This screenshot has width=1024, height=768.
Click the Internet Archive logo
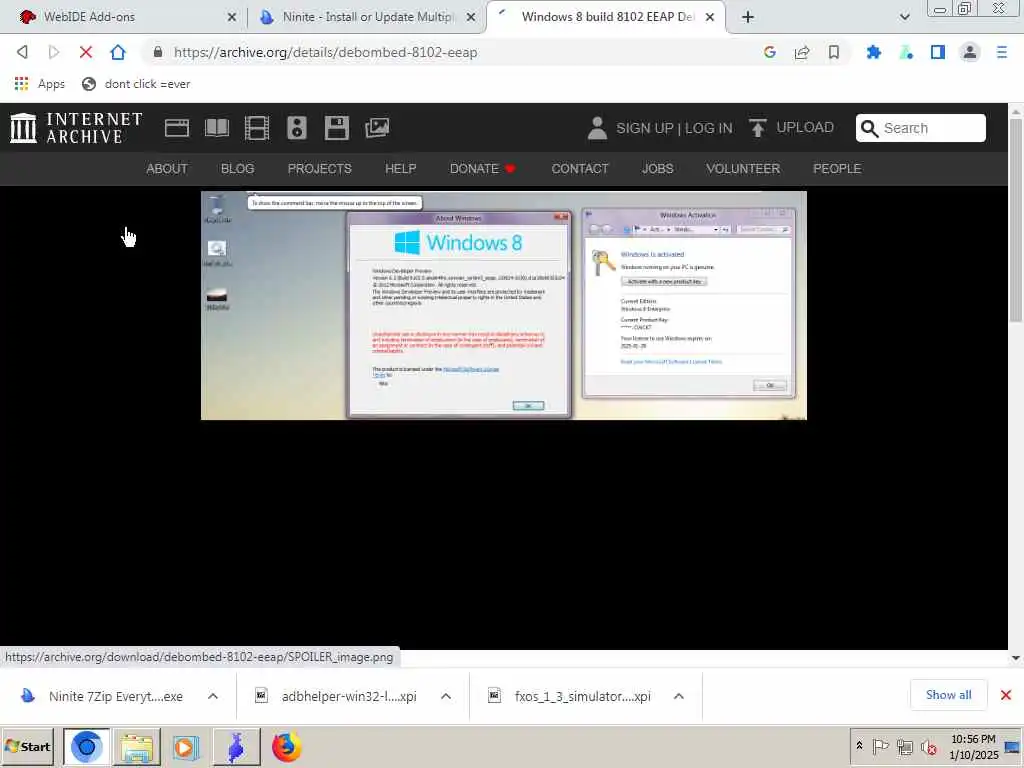tap(76, 127)
